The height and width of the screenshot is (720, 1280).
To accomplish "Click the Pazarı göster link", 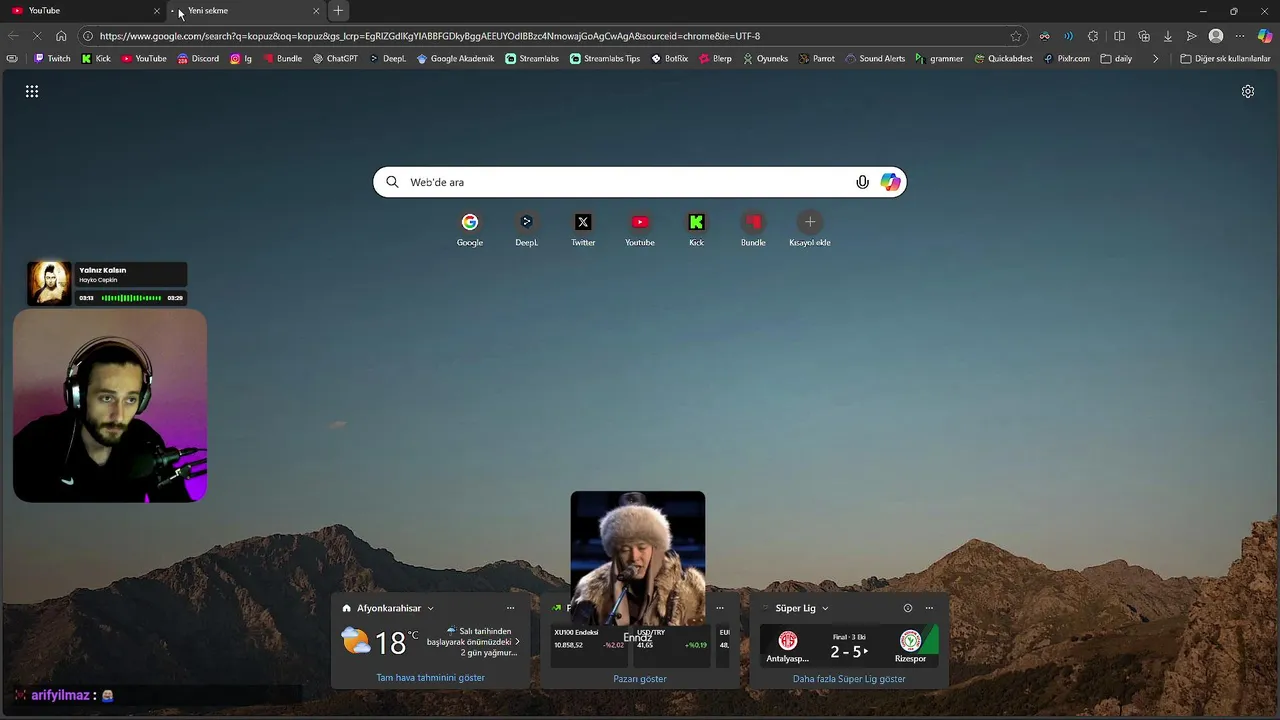I will 640,679.
